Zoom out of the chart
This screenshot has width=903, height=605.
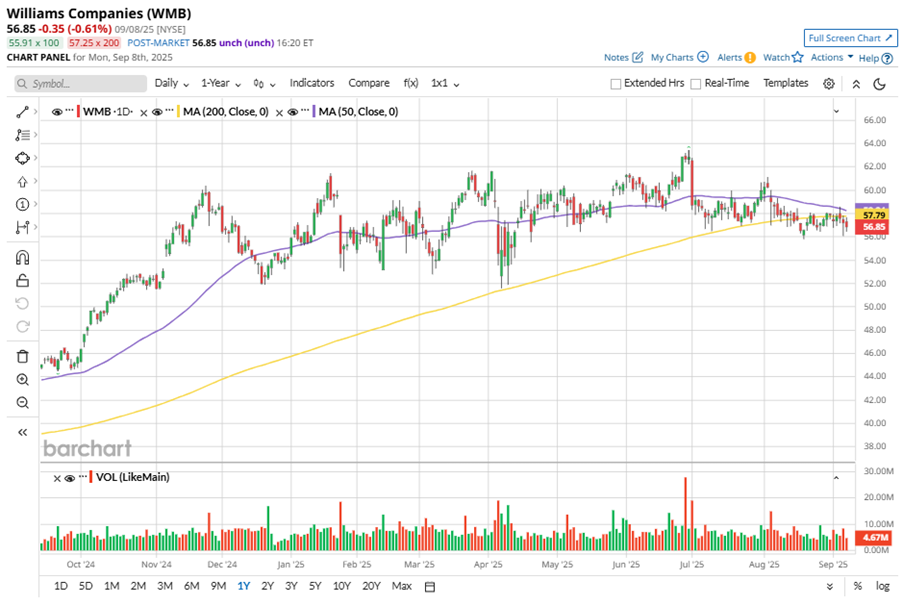tap(22, 402)
